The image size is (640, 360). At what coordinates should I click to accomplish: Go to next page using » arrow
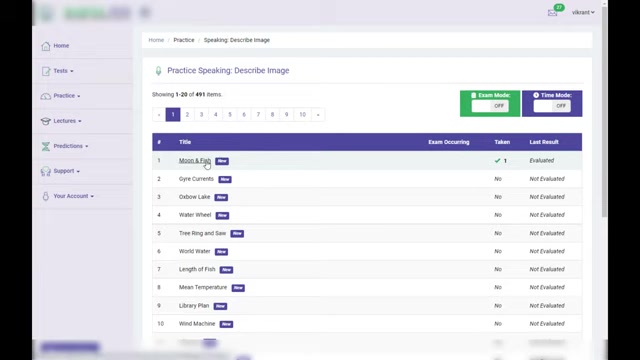[x=318, y=115]
